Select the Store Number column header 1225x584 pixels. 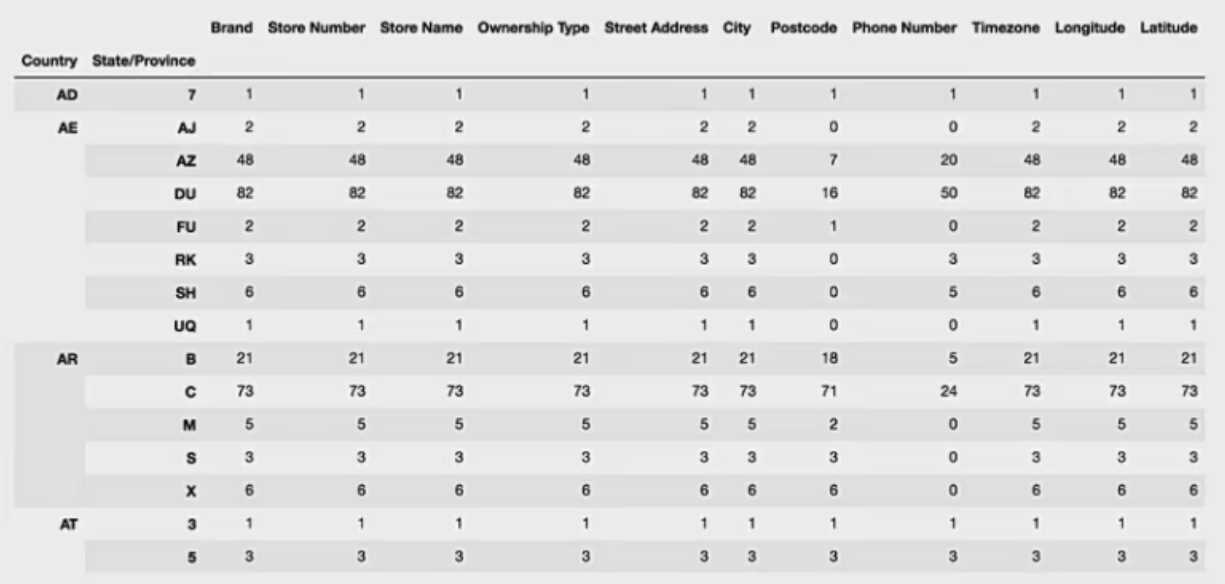click(317, 28)
